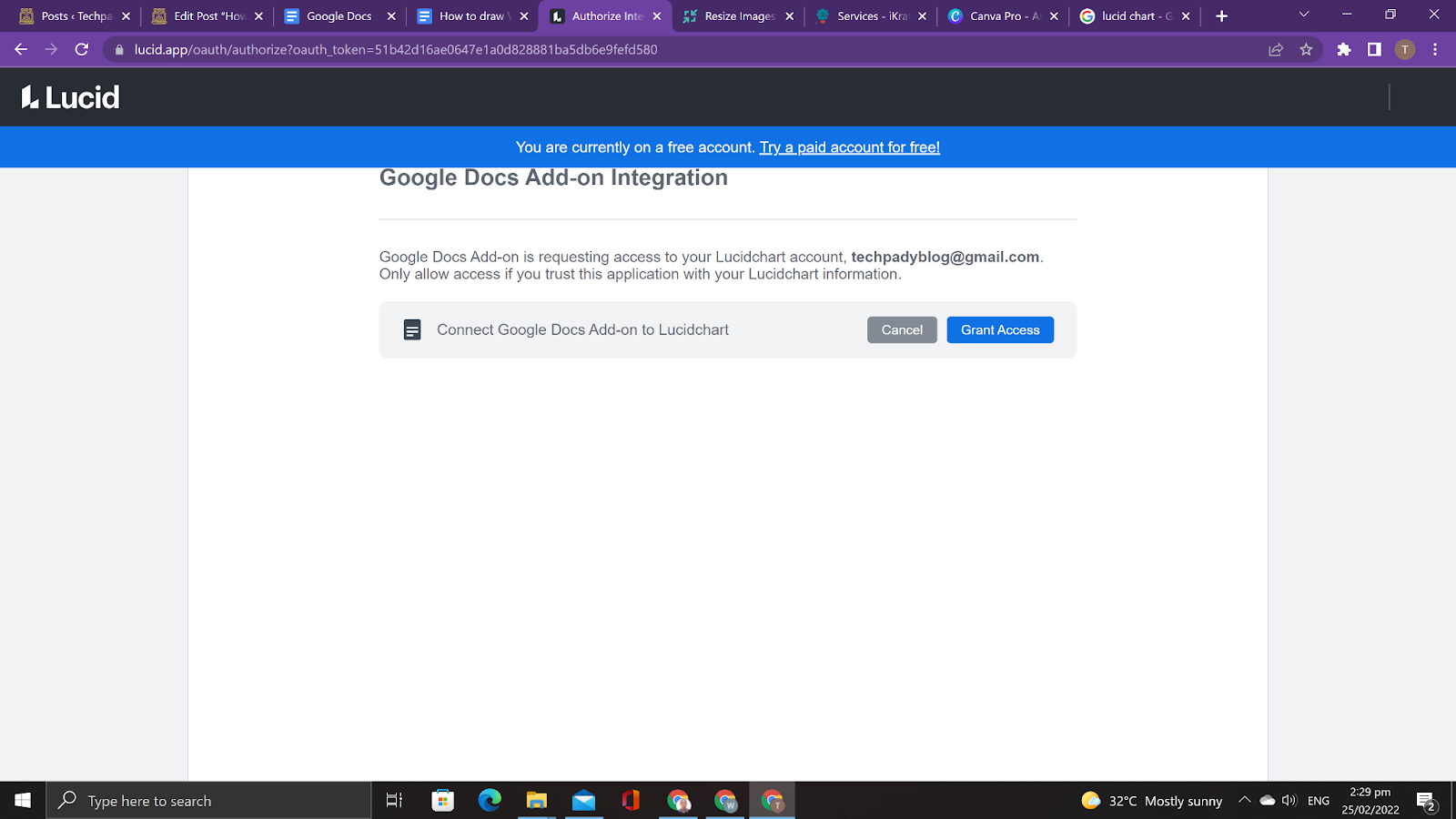The width and height of the screenshot is (1456, 819).
Task: Switch to the Services - iKra tab
Action: point(871,15)
